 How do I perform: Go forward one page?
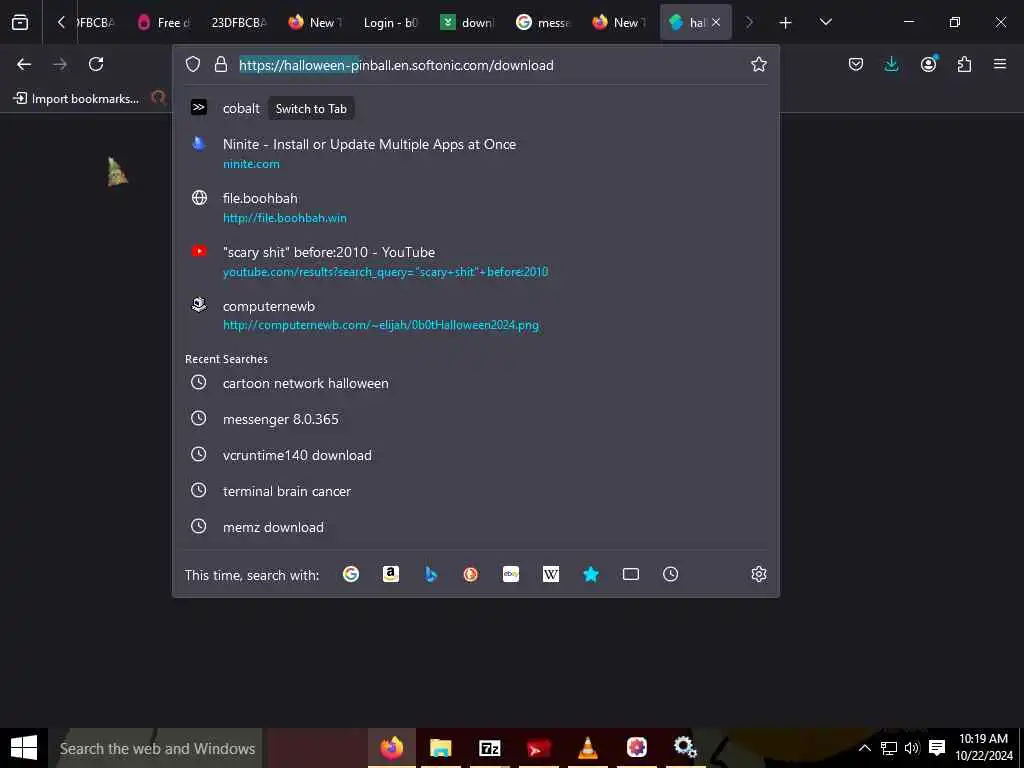click(59, 64)
